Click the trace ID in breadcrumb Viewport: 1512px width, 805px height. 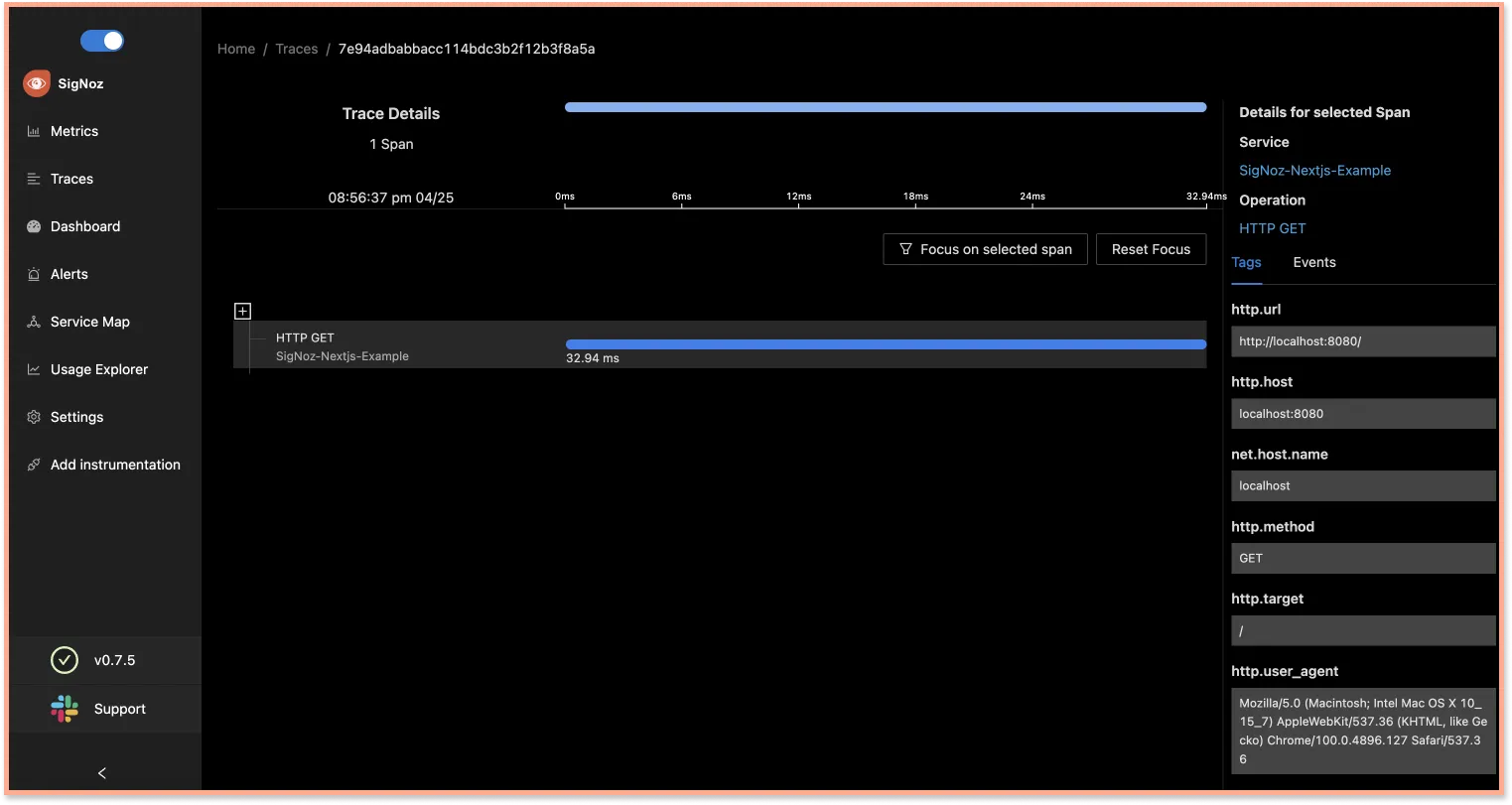pos(467,49)
